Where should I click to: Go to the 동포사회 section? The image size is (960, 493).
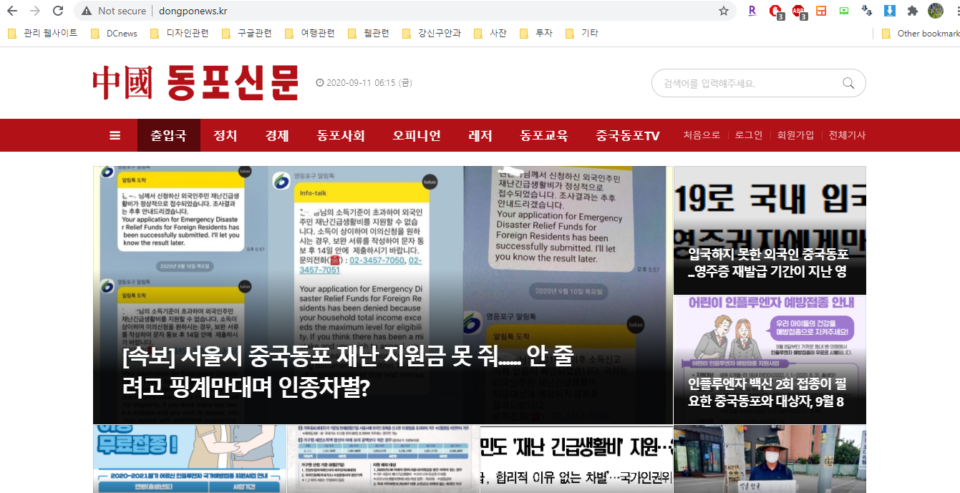[340, 136]
